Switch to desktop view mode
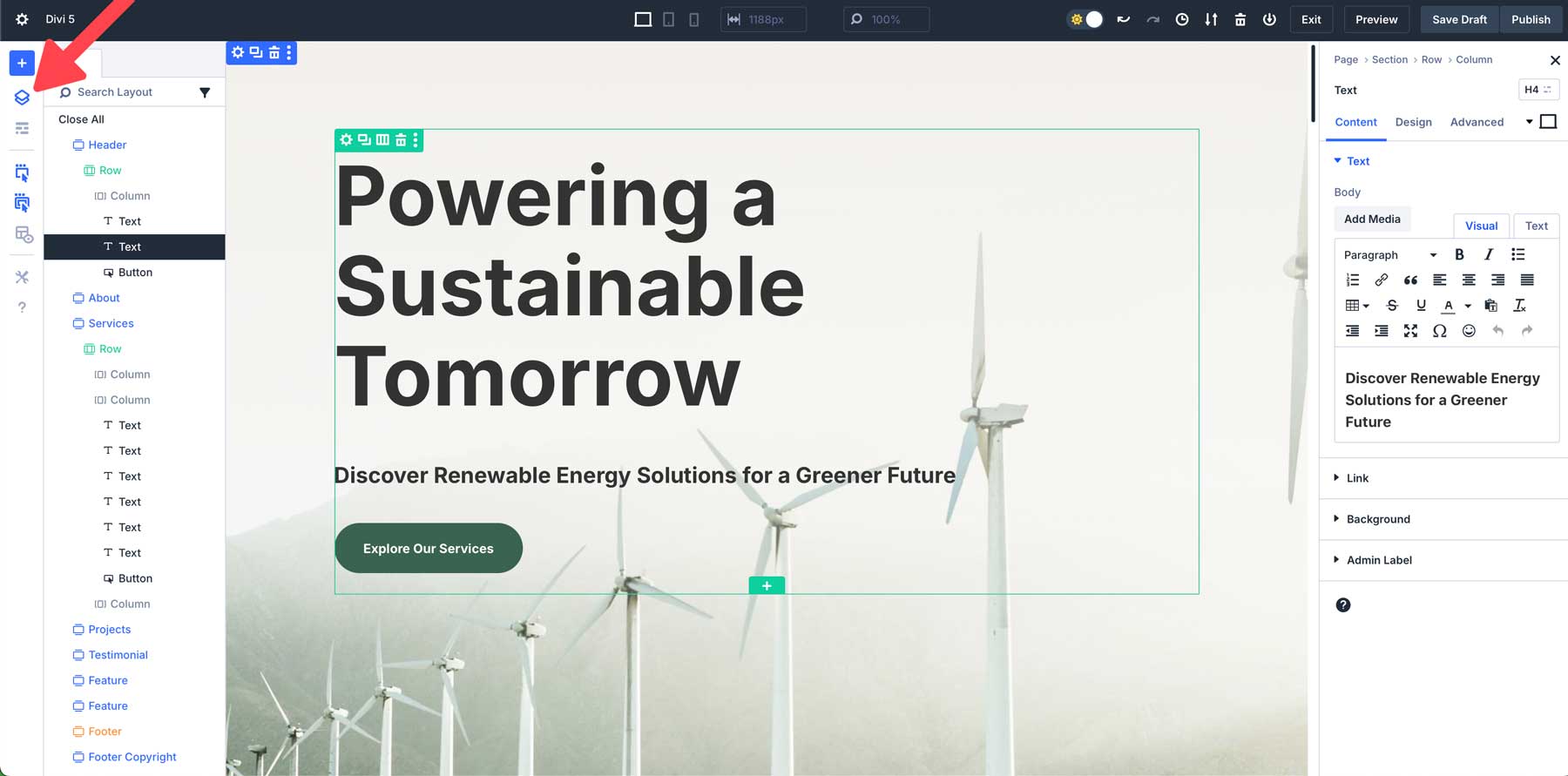Viewport: 1568px width, 776px height. click(x=643, y=19)
